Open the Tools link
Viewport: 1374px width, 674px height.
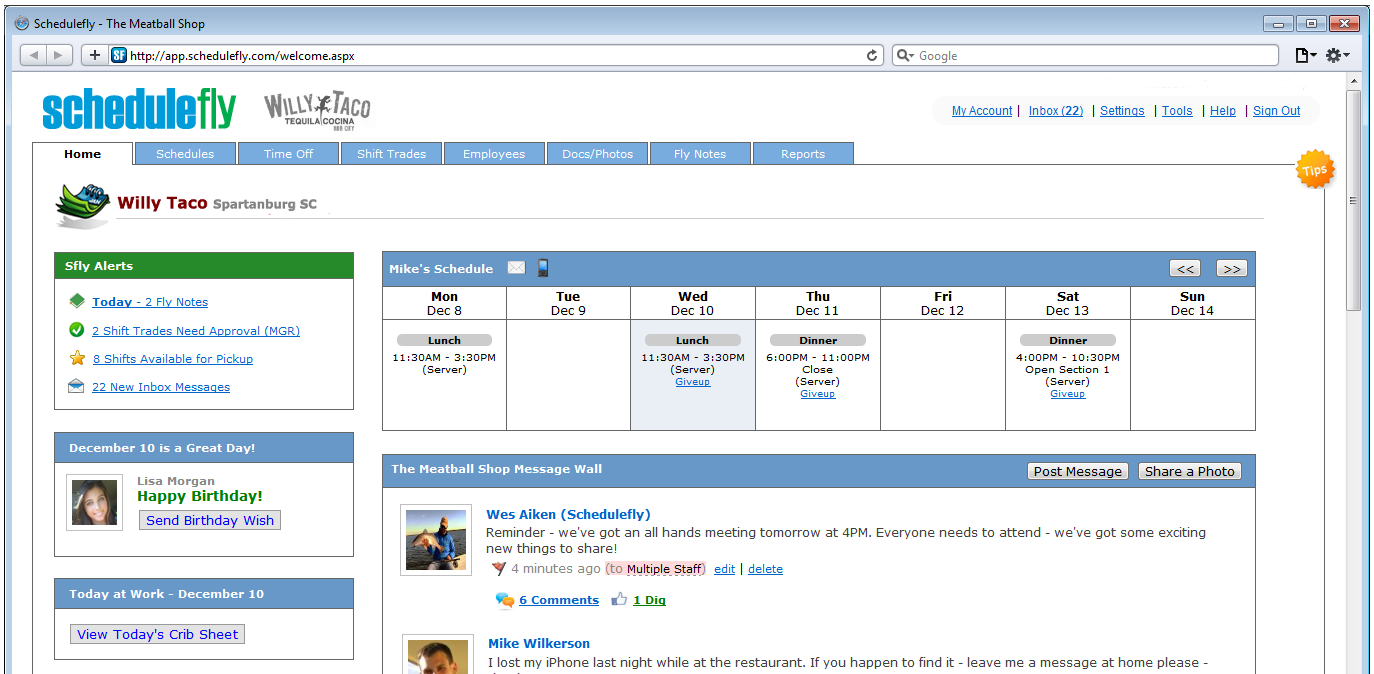[1177, 111]
